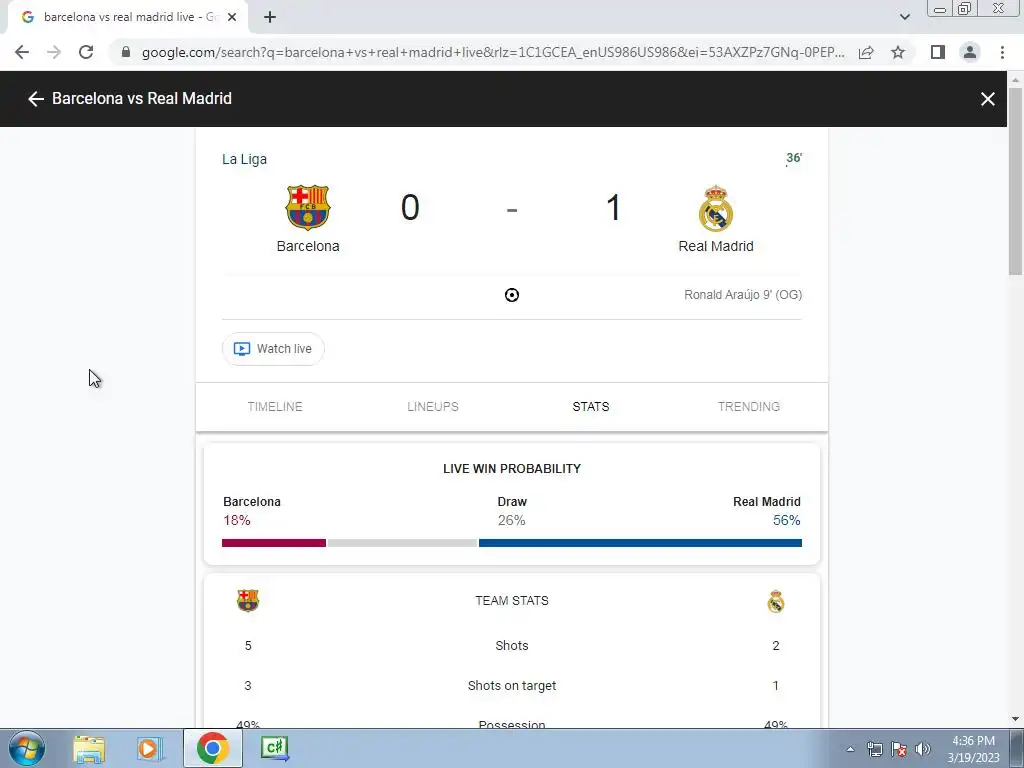Open Chrome's three-dot menu

click(1002, 52)
